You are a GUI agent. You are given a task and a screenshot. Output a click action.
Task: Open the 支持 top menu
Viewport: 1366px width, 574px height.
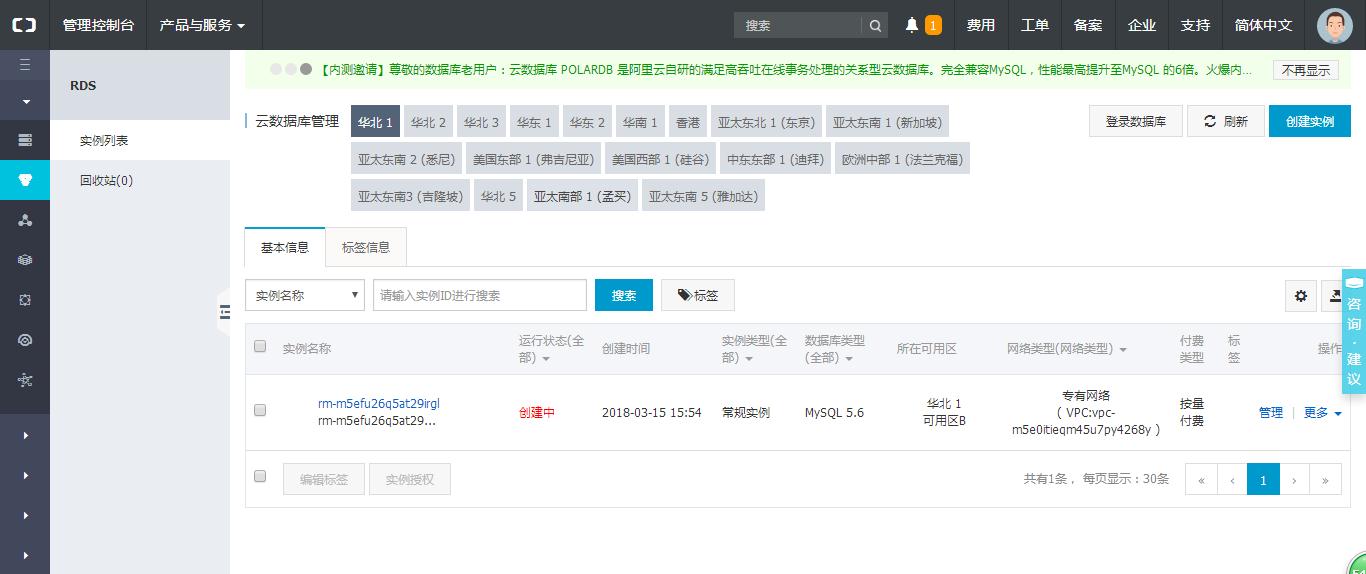tap(1195, 25)
